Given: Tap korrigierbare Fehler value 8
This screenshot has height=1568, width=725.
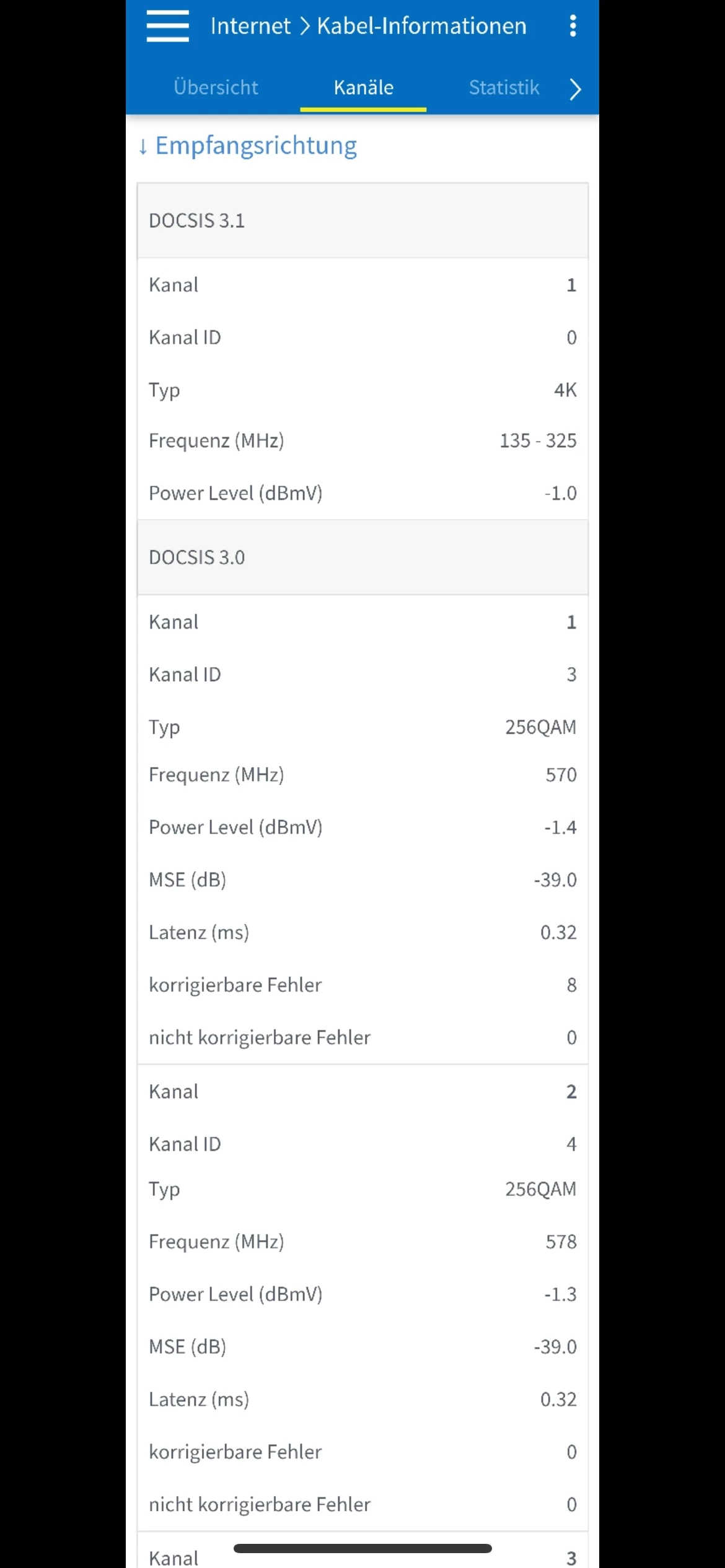Looking at the screenshot, I should tap(571, 985).
